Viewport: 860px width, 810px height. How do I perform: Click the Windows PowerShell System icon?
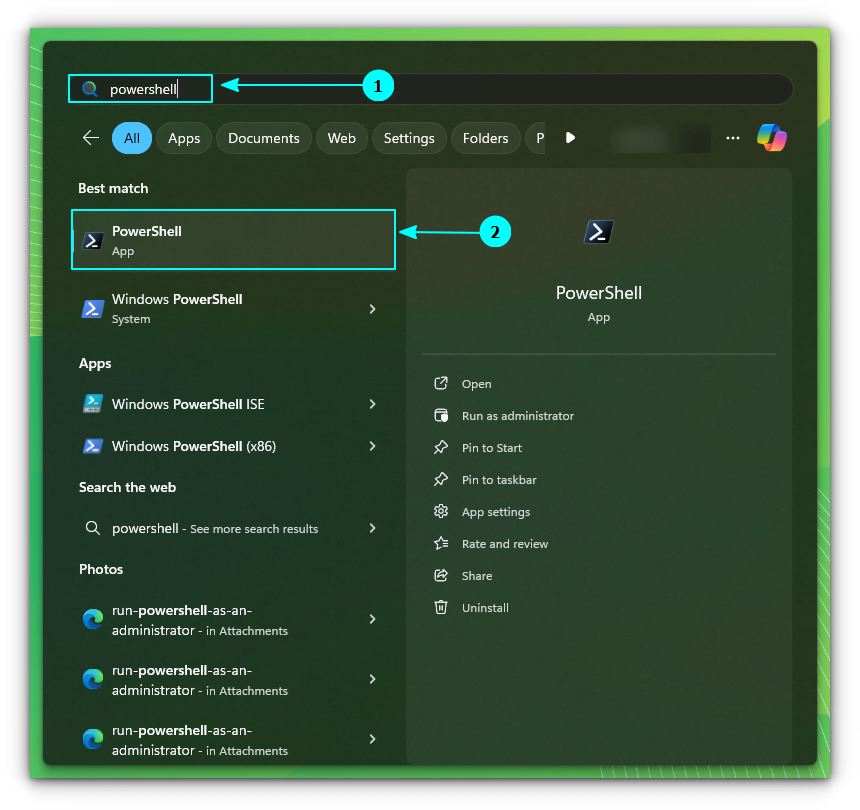coord(93,309)
